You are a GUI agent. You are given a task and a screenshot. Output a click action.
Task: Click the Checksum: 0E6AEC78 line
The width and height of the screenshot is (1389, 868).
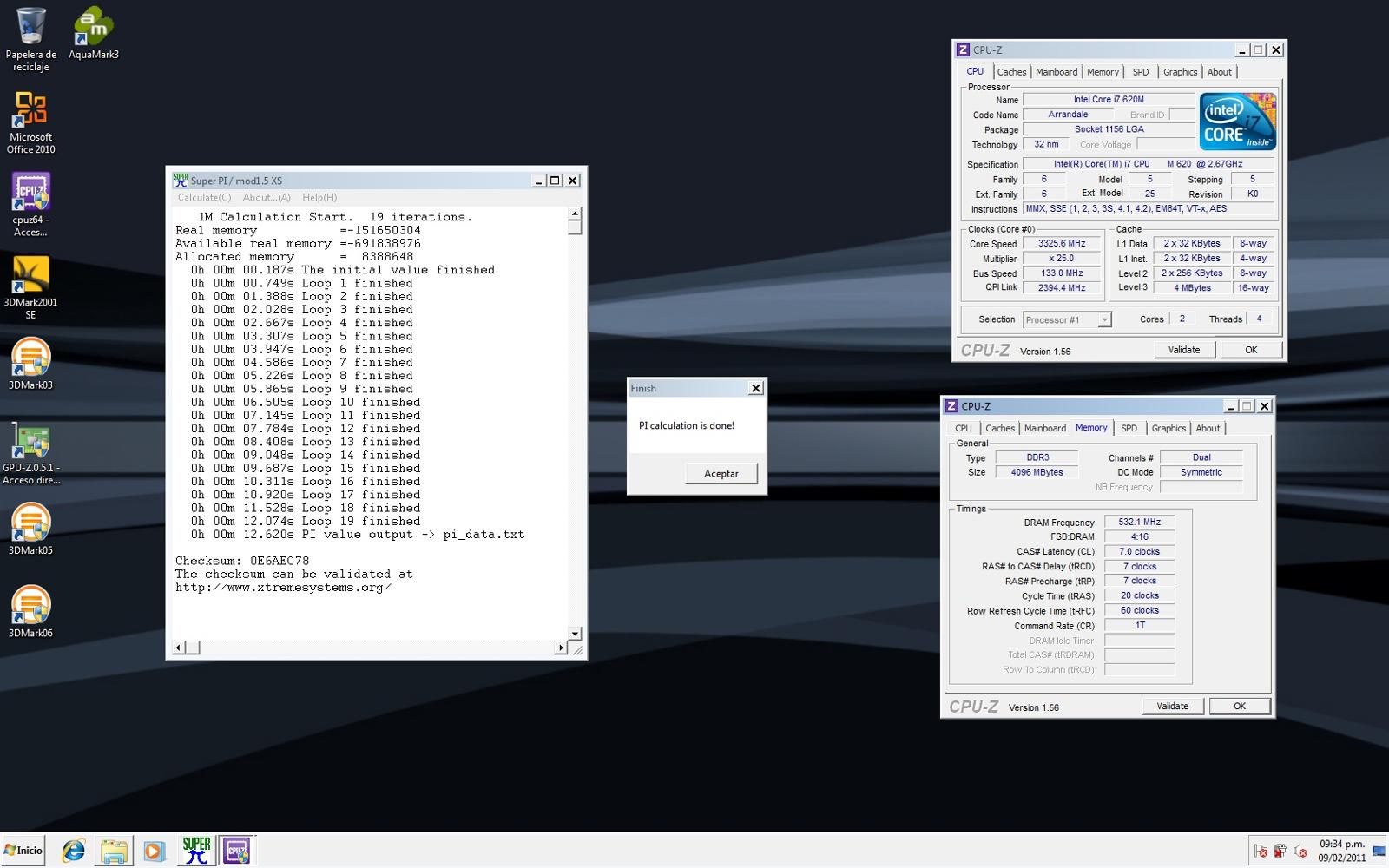click(242, 561)
